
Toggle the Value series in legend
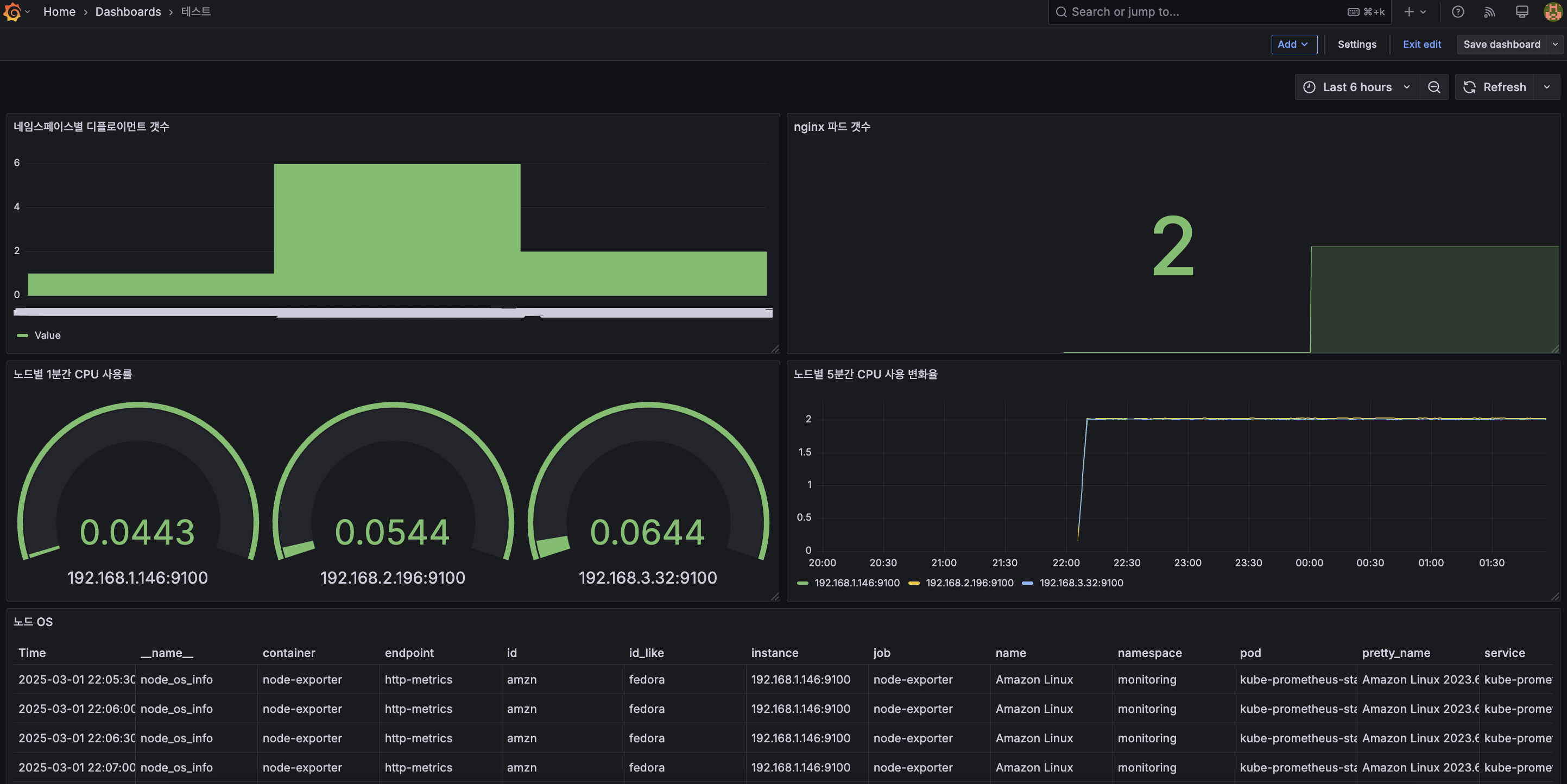click(x=47, y=335)
